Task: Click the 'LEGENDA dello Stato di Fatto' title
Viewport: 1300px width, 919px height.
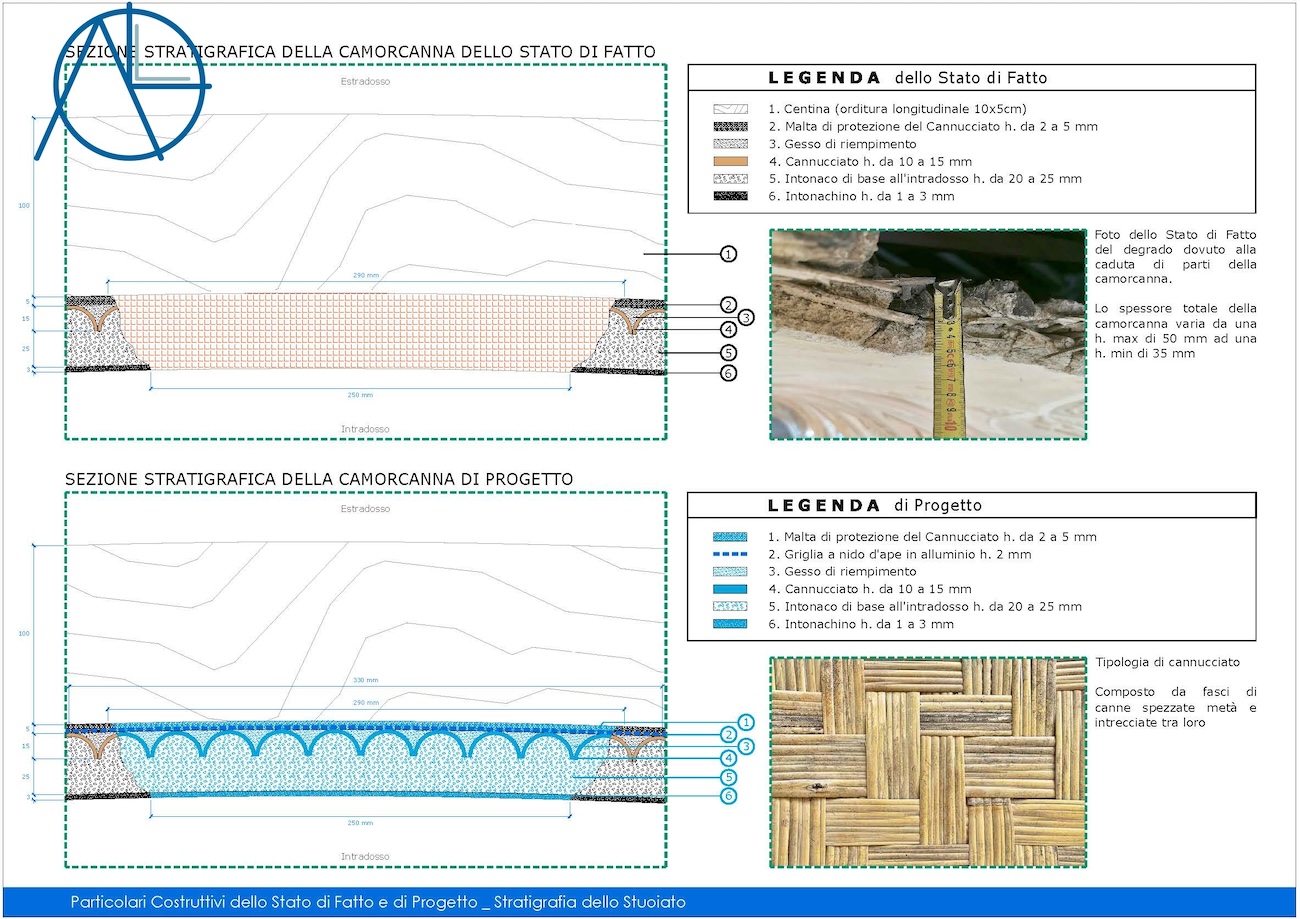Action: (907, 77)
